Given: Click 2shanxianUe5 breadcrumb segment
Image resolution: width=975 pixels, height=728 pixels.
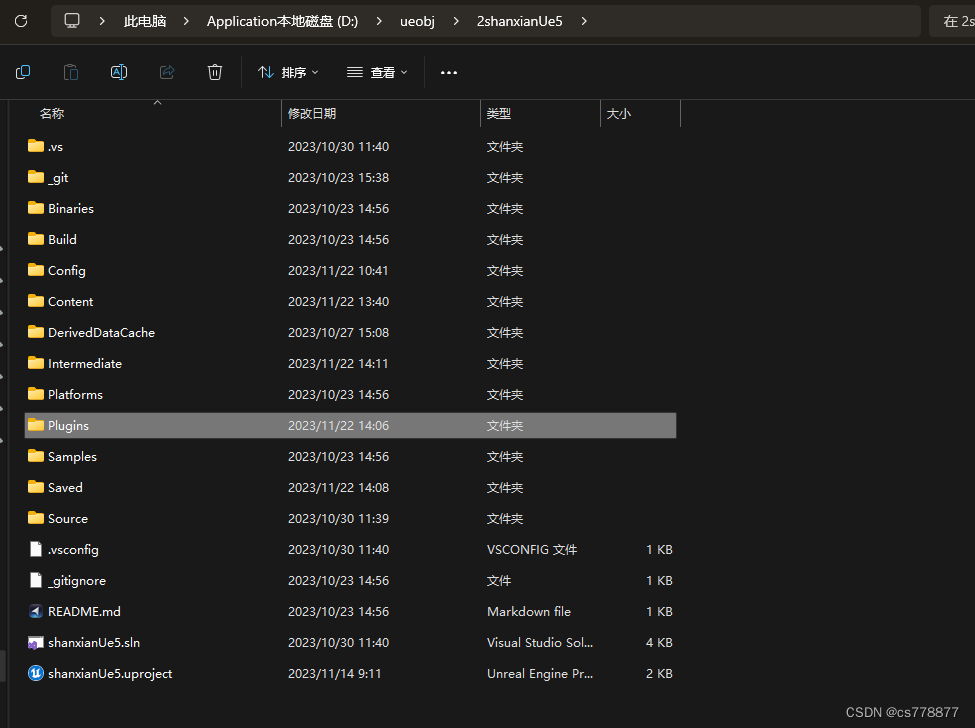Looking at the screenshot, I should [x=520, y=21].
